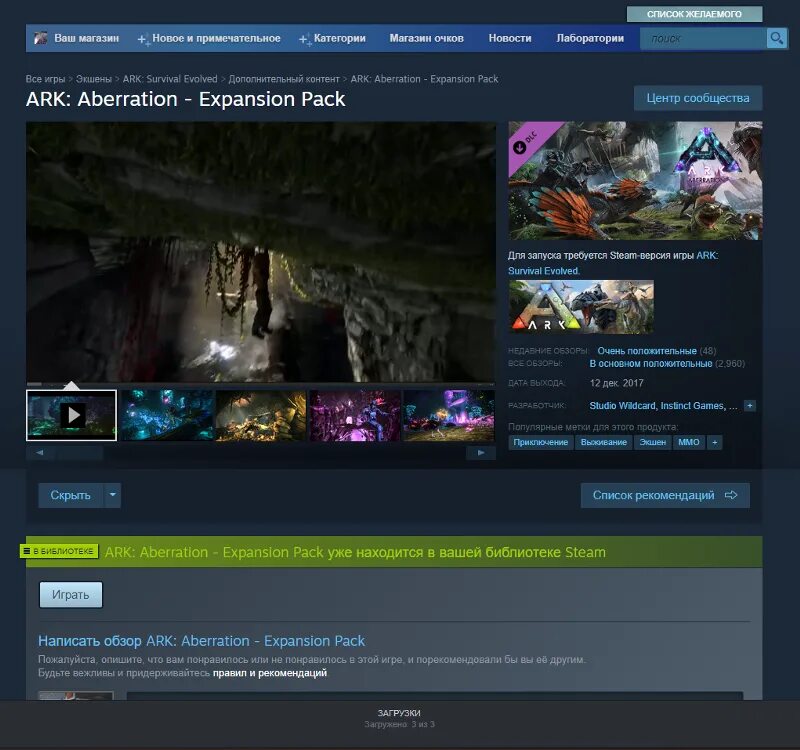
Task: Focus the поиск search field
Action: 703,38
